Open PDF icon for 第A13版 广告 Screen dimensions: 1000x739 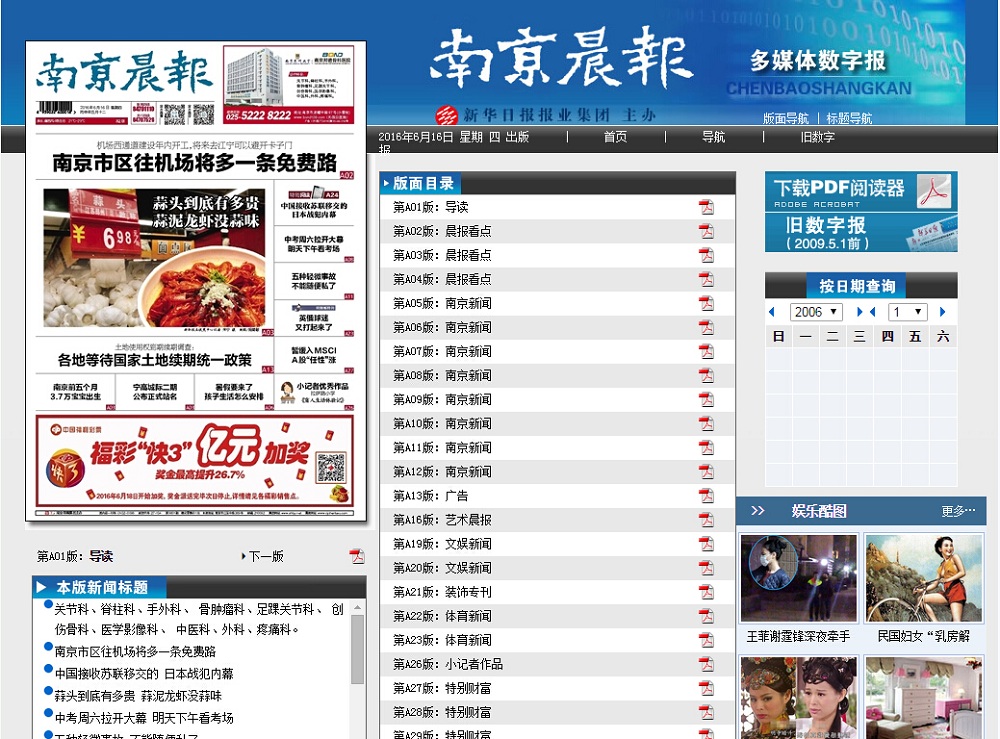click(x=706, y=496)
